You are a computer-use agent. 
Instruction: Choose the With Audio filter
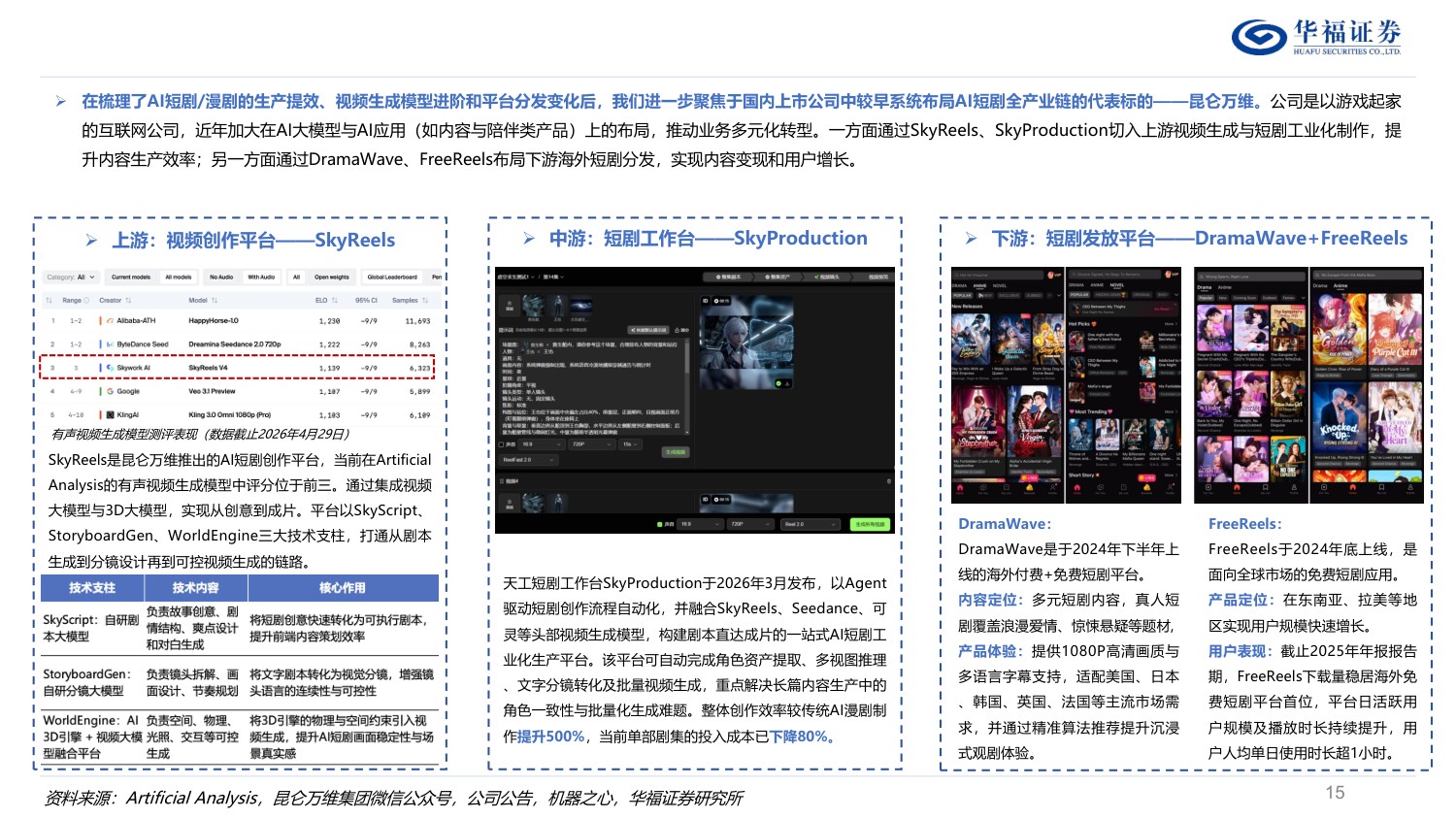[261, 278]
